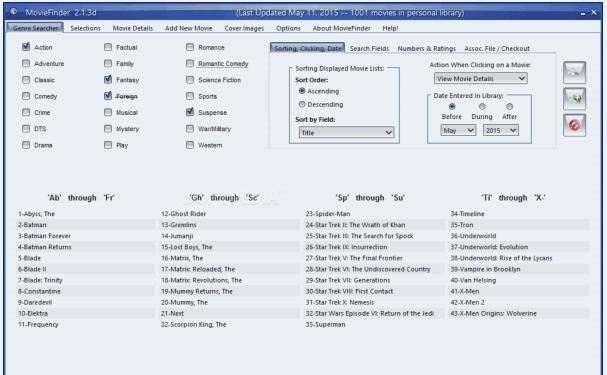Switch to the Options tab
The image size is (607, 375).
pyautogui.click(x=288, y=28)
